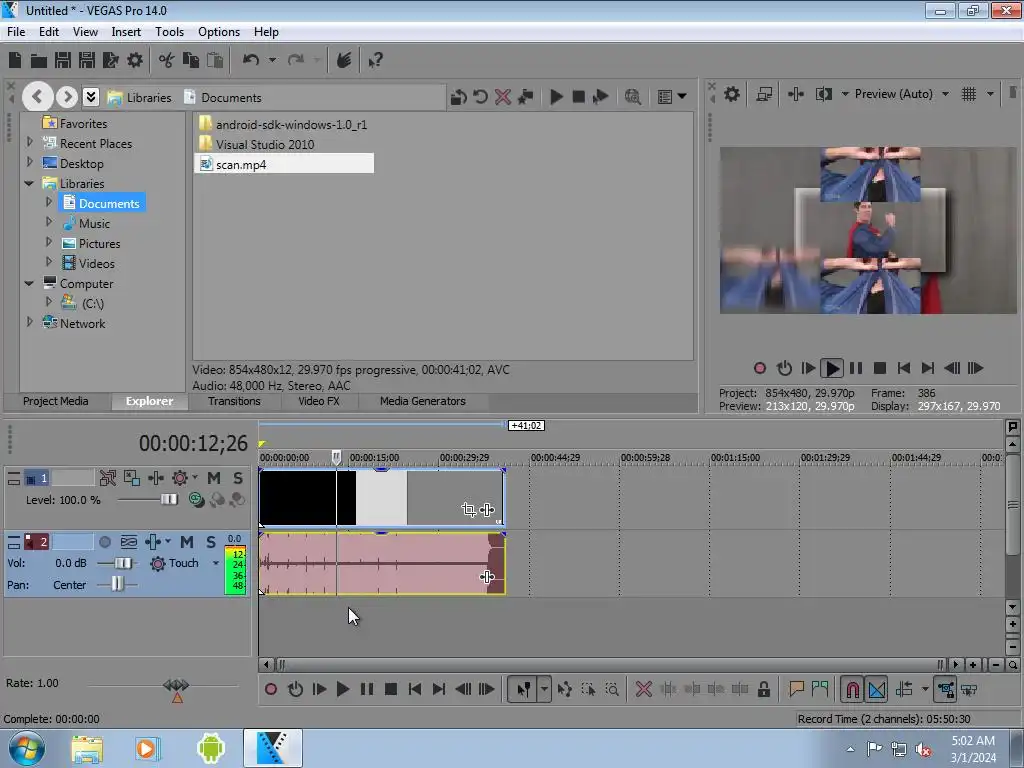Image resolution: width=1024 pixels, height=768 pixels.
Task: Open the Options menu
Action: [219, 31]
